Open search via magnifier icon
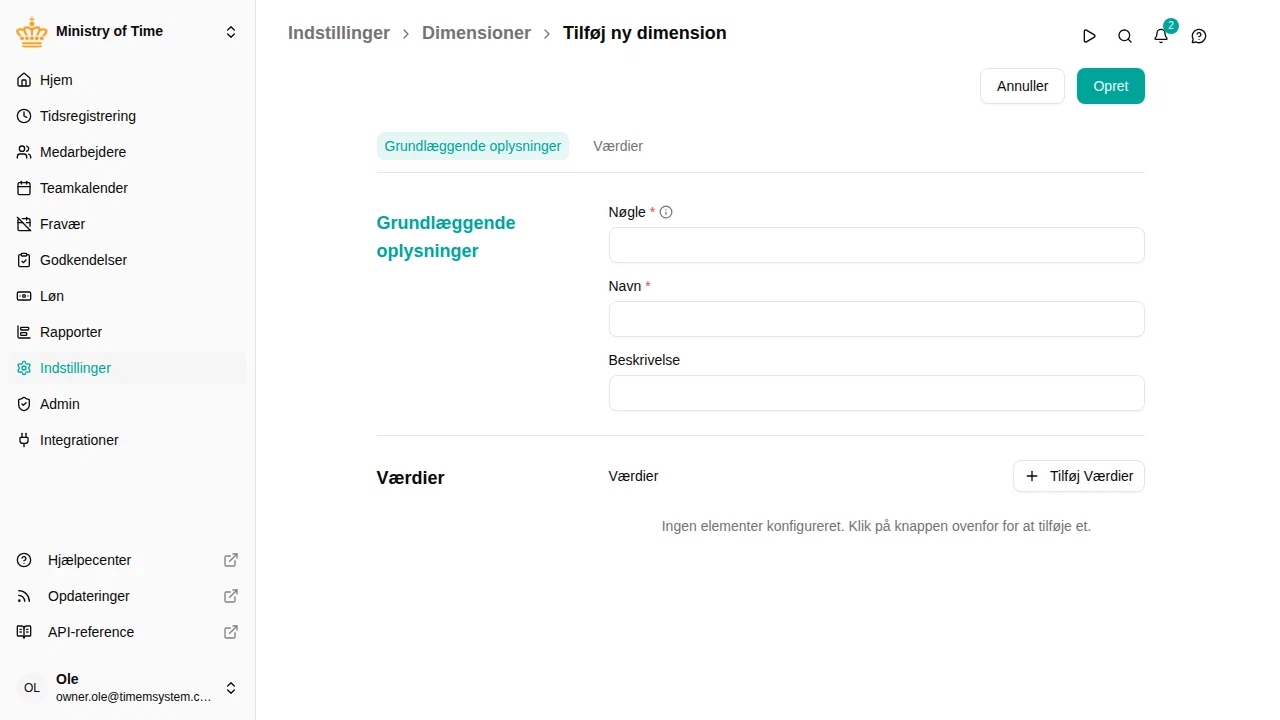 (1125, 36)
